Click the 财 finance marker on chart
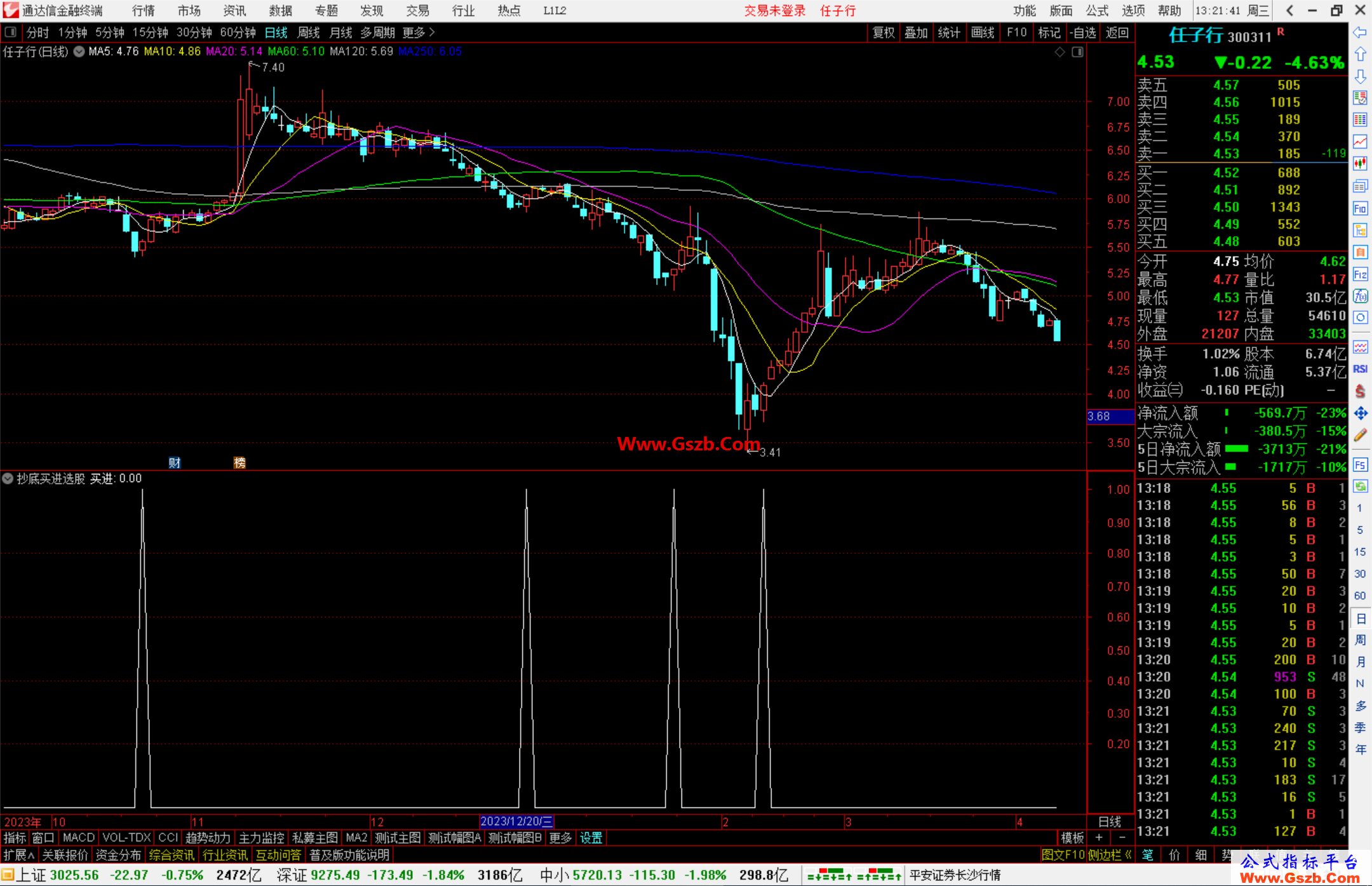 click(x=175, y=463)
